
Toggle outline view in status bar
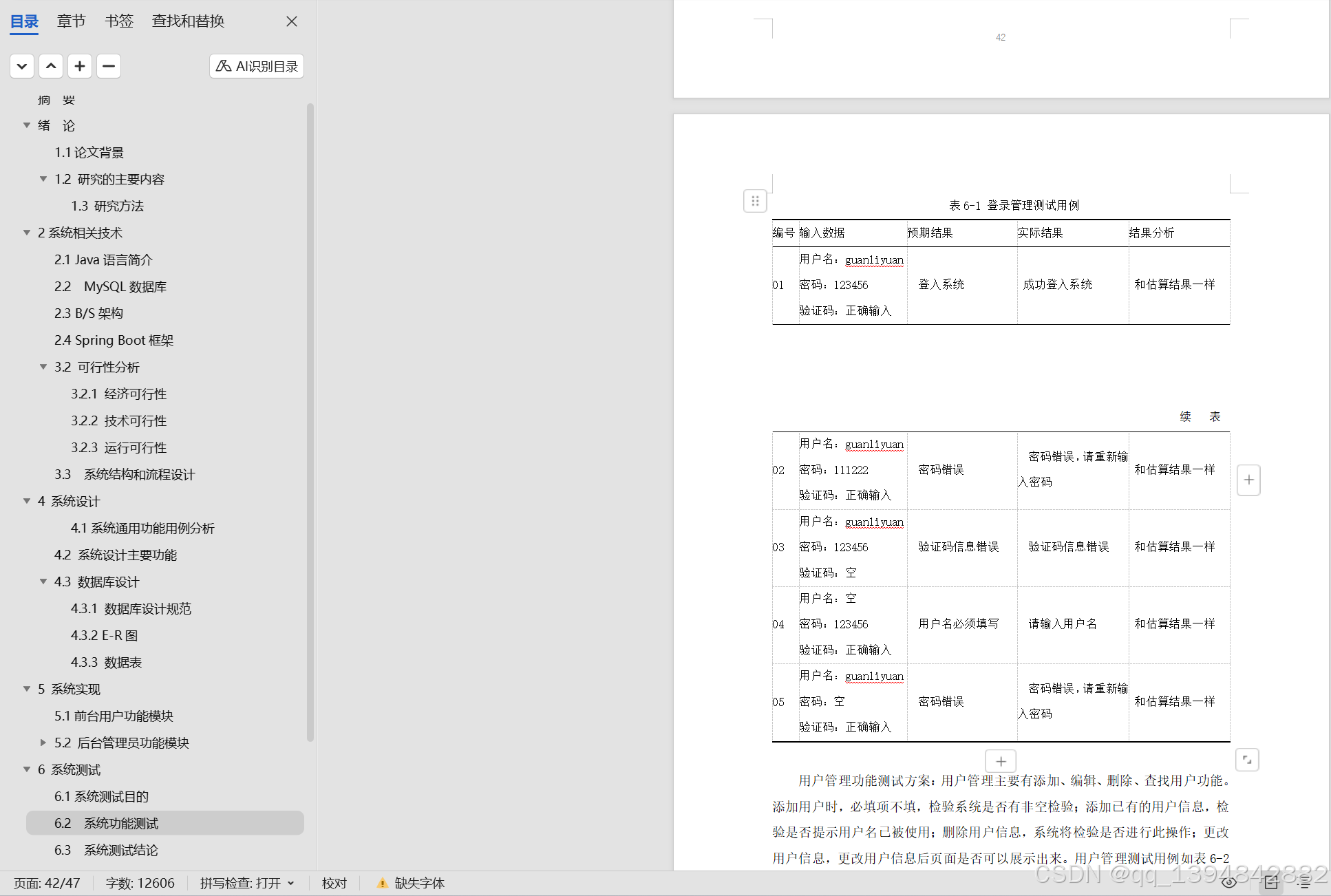coord(1304,883)
